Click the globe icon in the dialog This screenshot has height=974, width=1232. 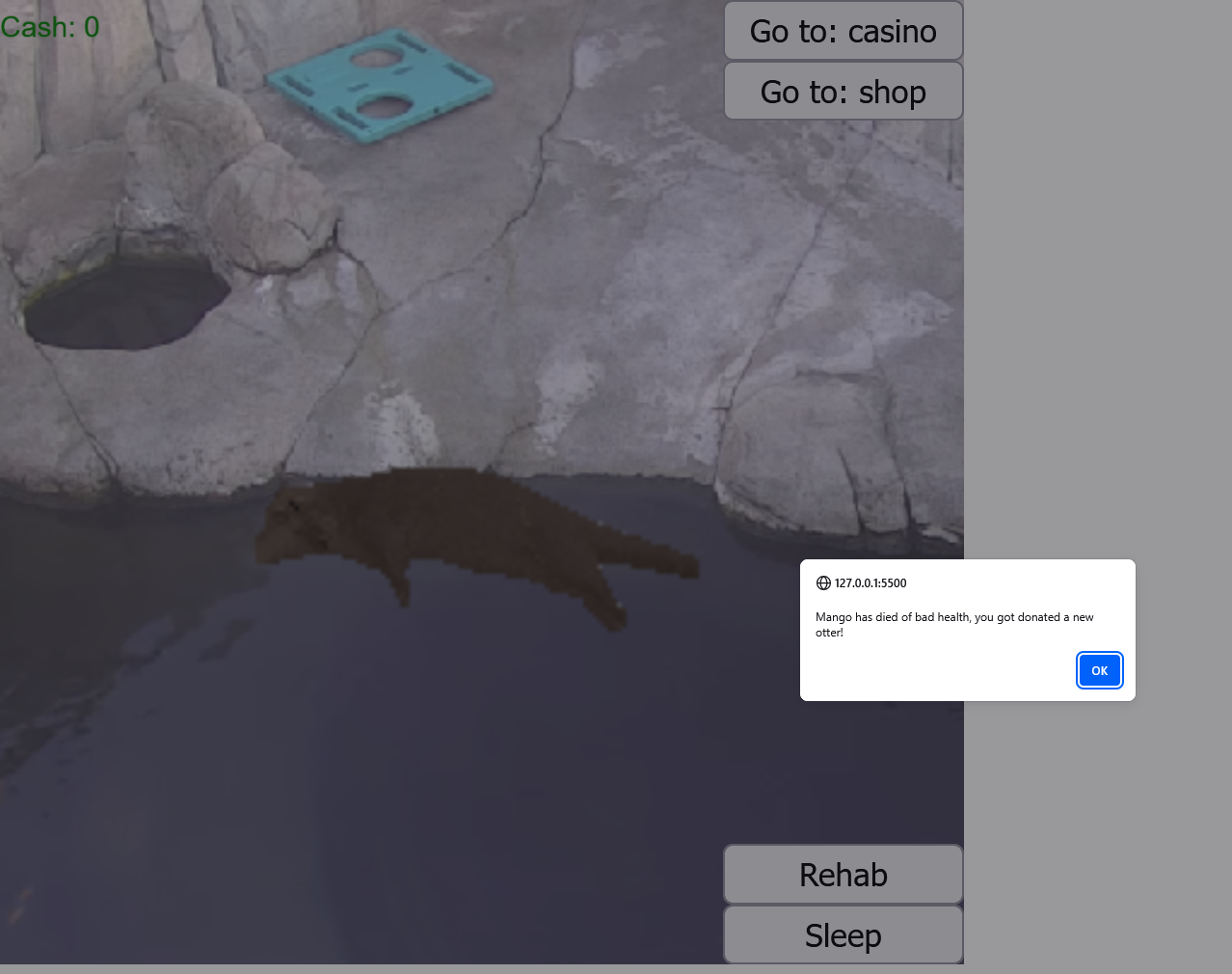click(823, 582)
